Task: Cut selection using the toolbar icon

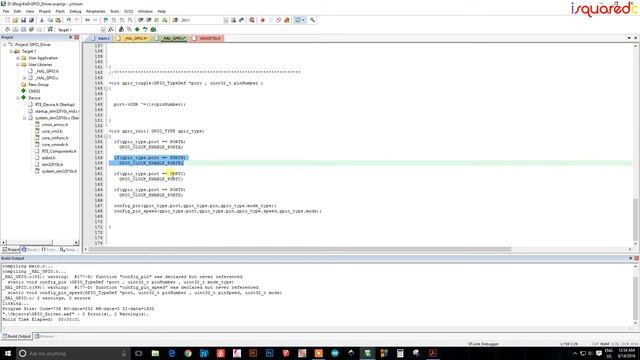Action: 42,20
